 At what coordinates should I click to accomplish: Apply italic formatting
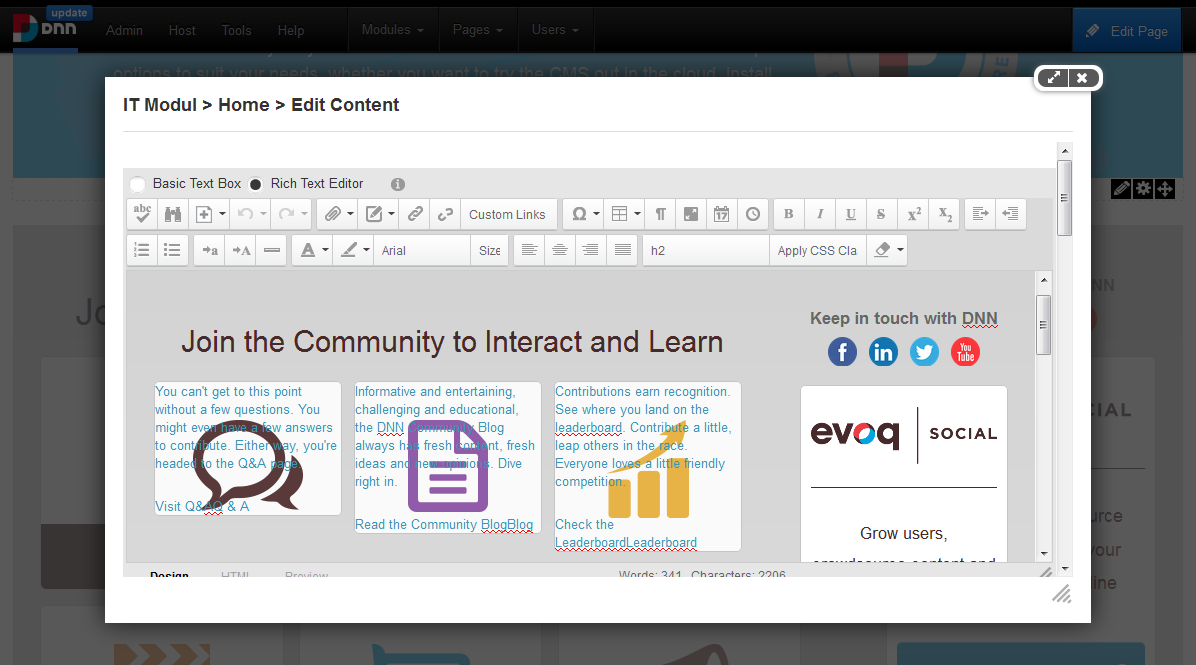820,214
